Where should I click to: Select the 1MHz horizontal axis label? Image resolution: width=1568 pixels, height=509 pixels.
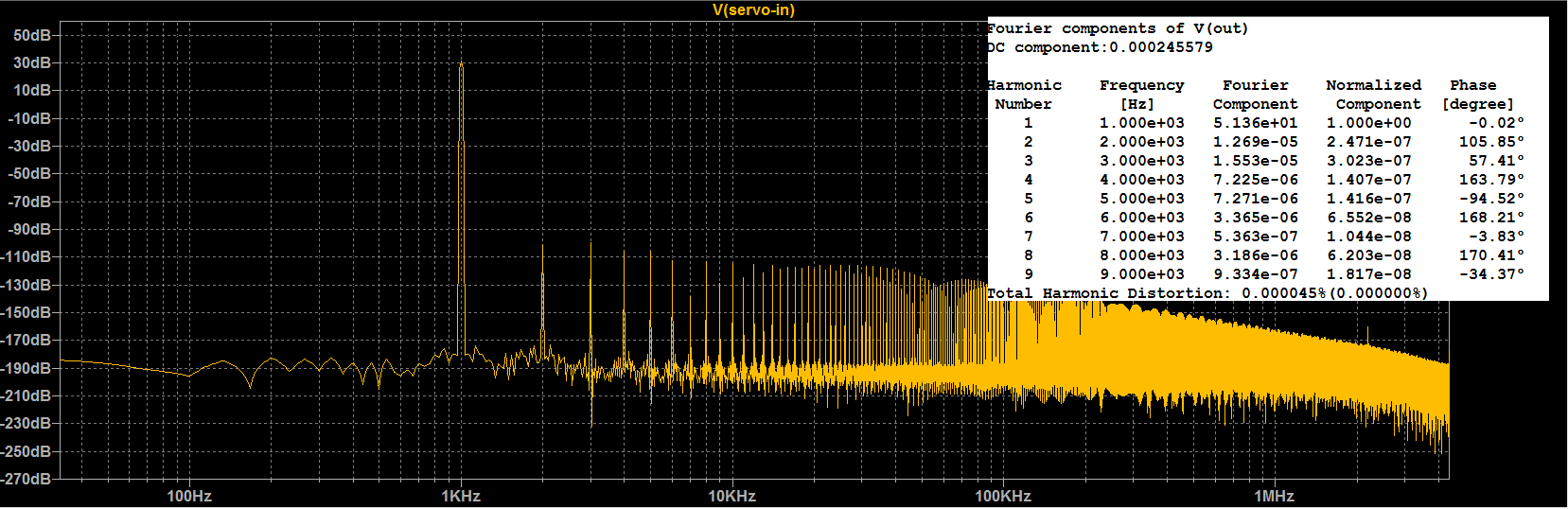pyautogui.click(x=1275, y=496)
